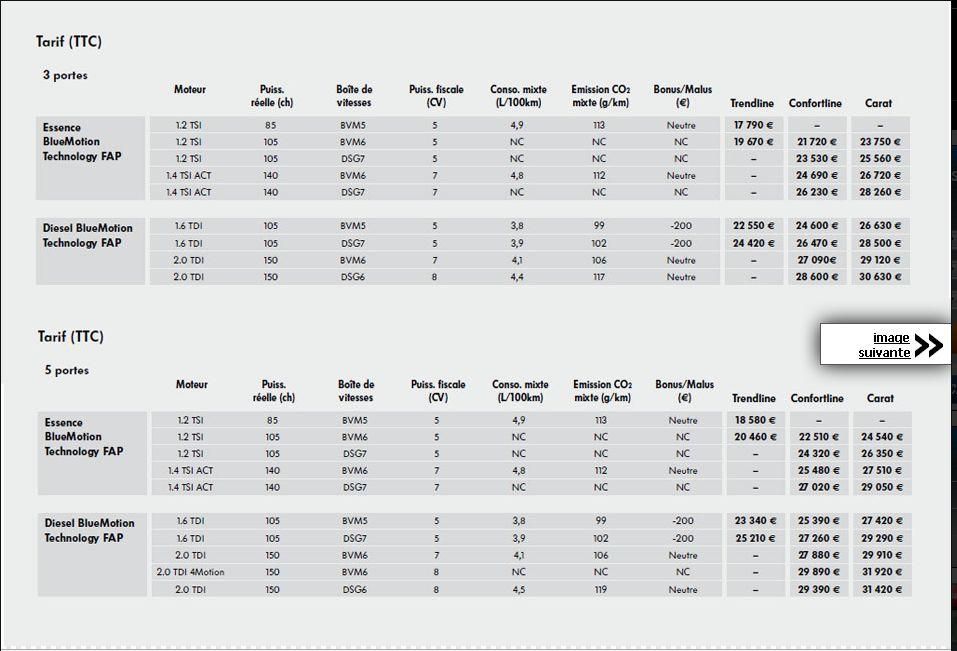This screenshot has width=957, height=651.
Task: Click the '3 portes' section heading
Action: [65, 75]
